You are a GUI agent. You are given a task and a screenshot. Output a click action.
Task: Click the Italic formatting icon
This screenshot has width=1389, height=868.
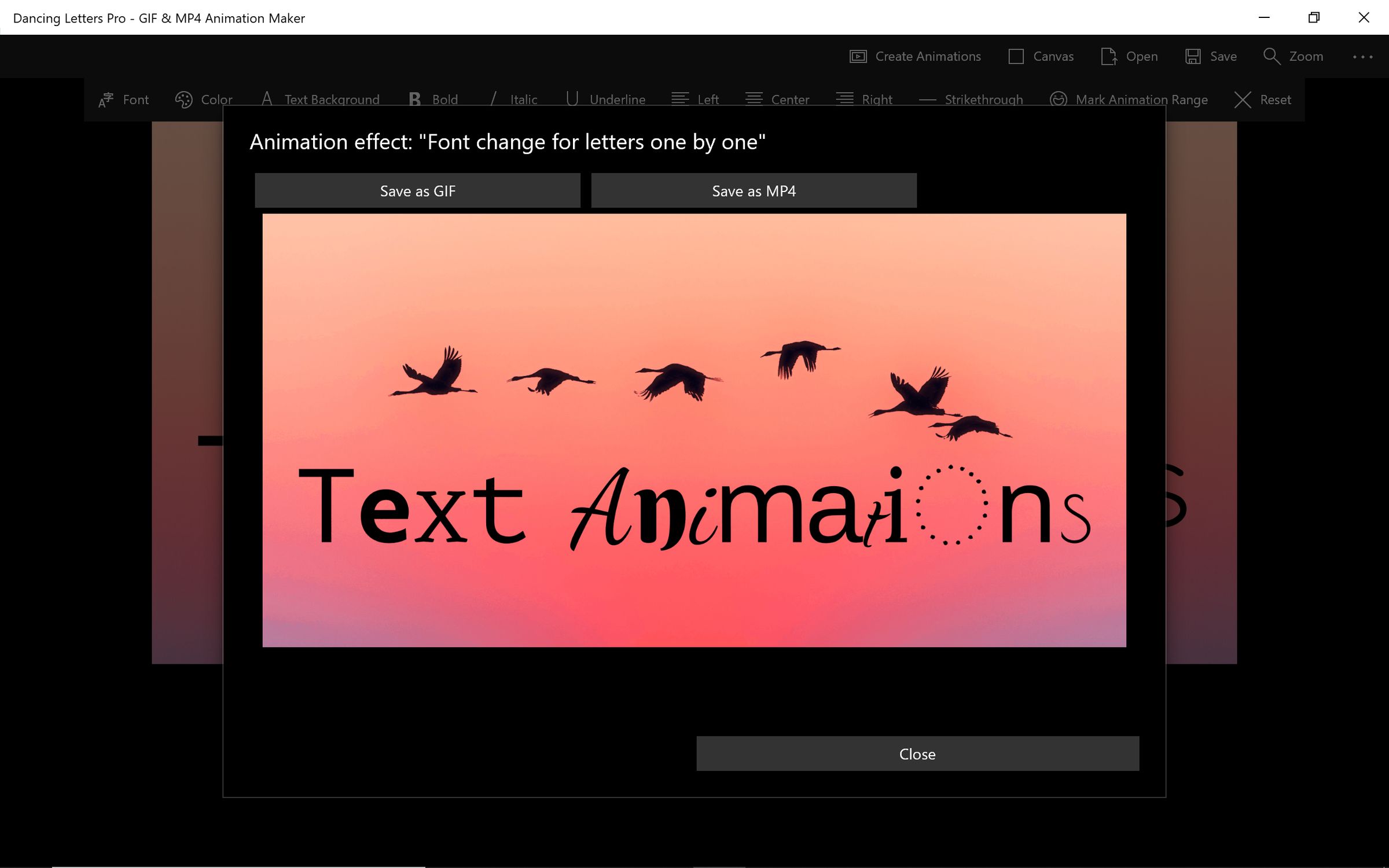(492, 99)
